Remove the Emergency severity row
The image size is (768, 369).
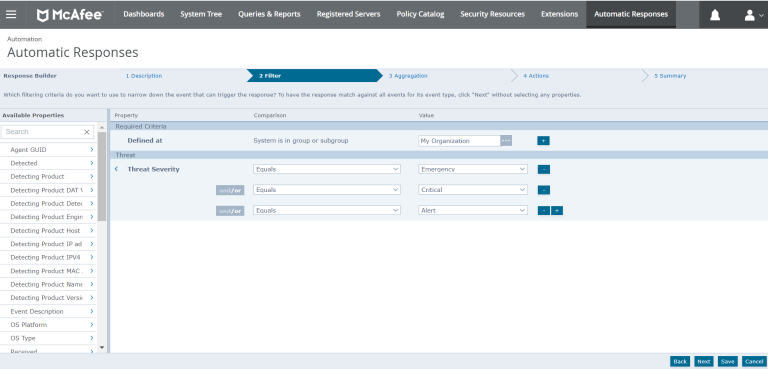pos(544,170)
